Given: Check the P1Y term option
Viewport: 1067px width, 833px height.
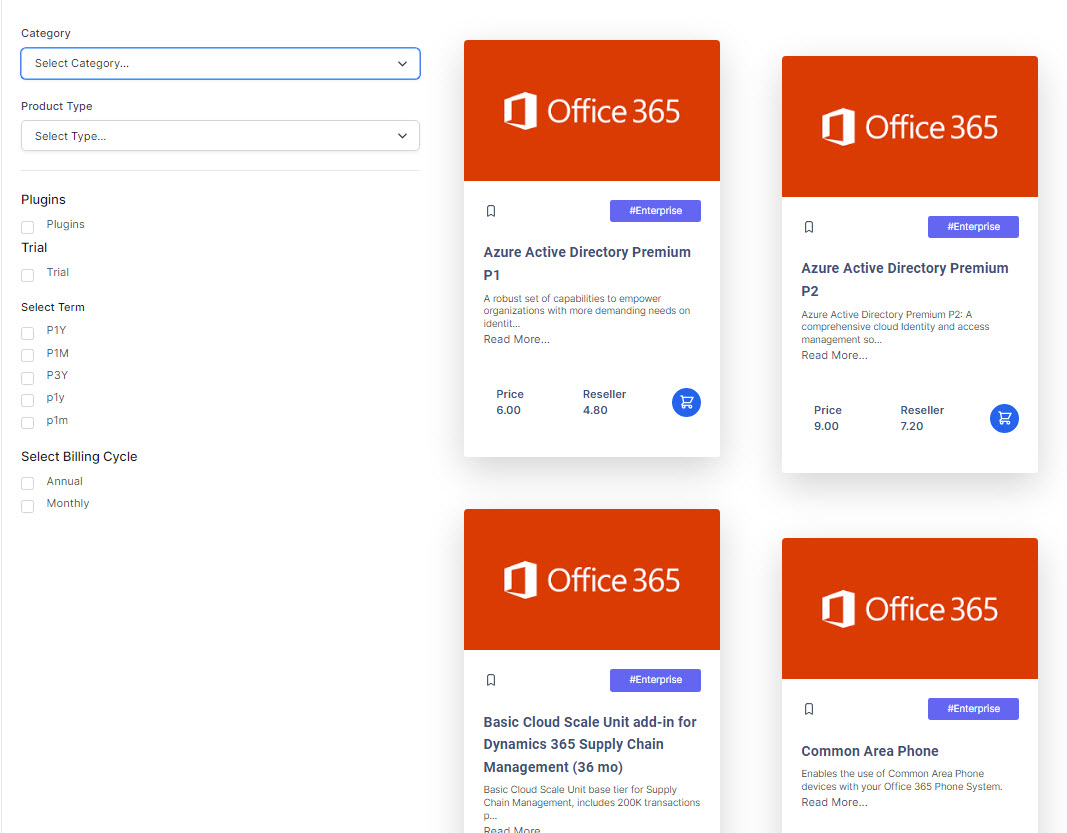Looking at the screenshot, I should tap(27, 333).
